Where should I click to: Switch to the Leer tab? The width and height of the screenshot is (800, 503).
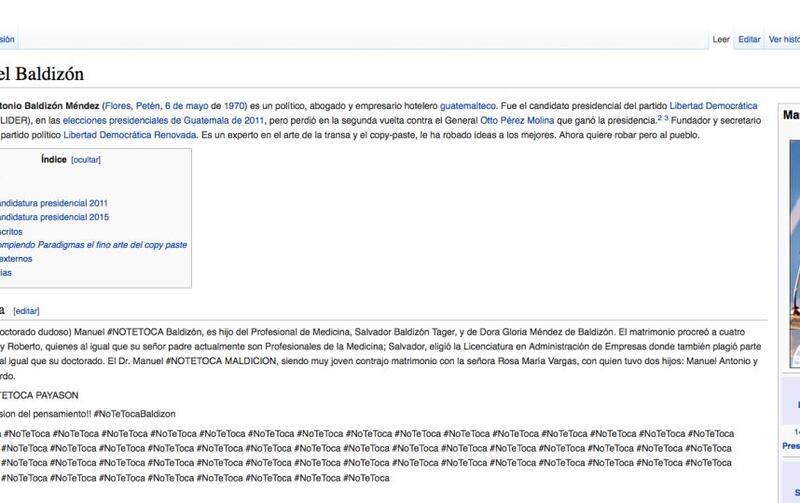point(721,39)
